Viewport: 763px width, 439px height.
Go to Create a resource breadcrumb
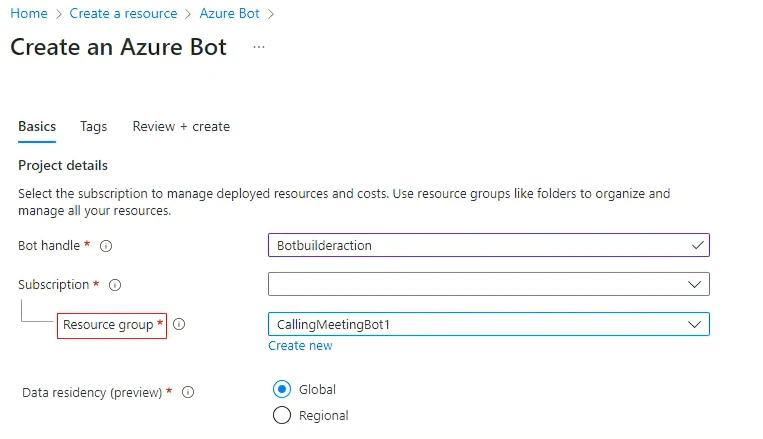tap(123, 14)
